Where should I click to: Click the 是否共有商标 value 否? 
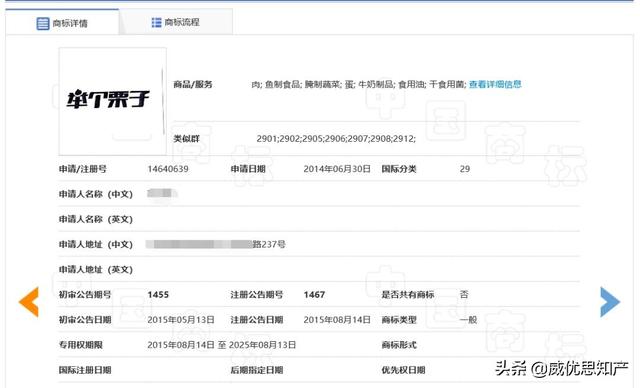coord(464,295)
